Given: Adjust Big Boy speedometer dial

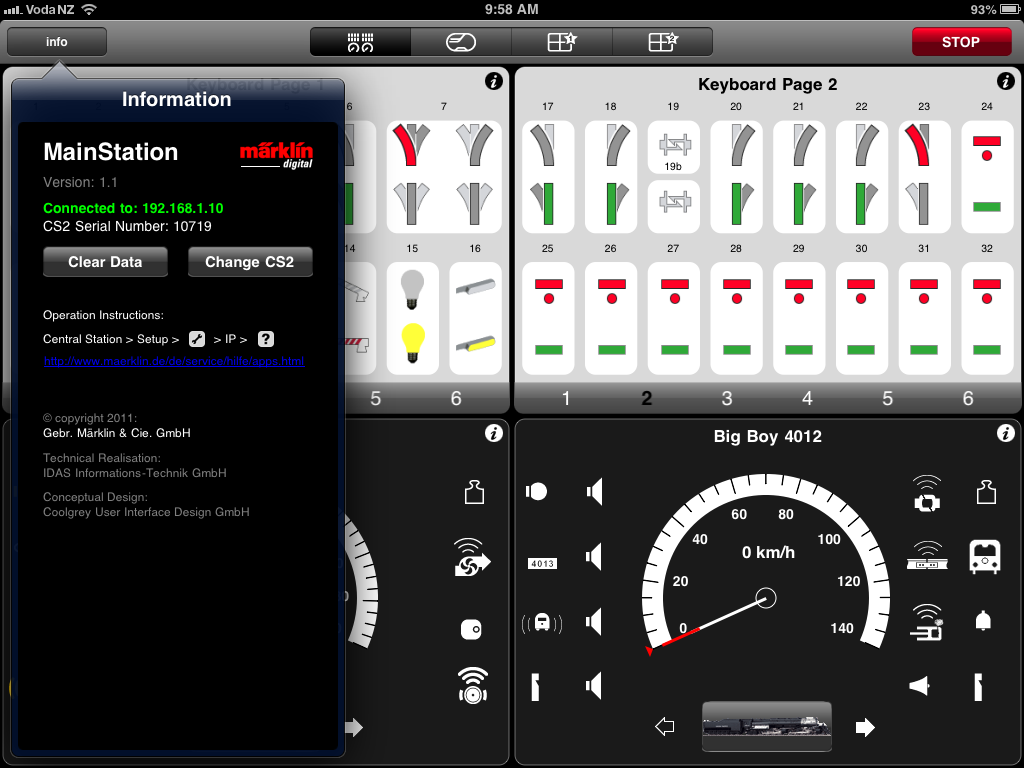Looking at the screenshot, I should point(766,565).
